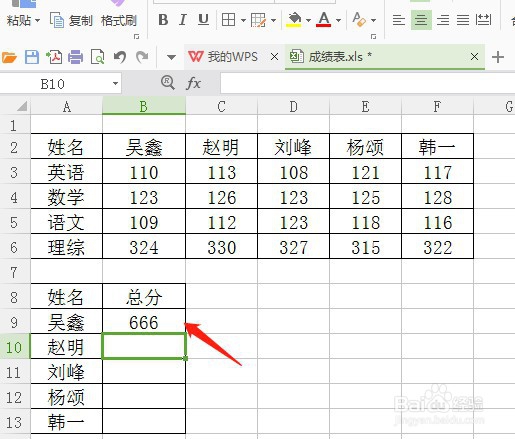
Task: Click the Copy button
Action: 71,21
